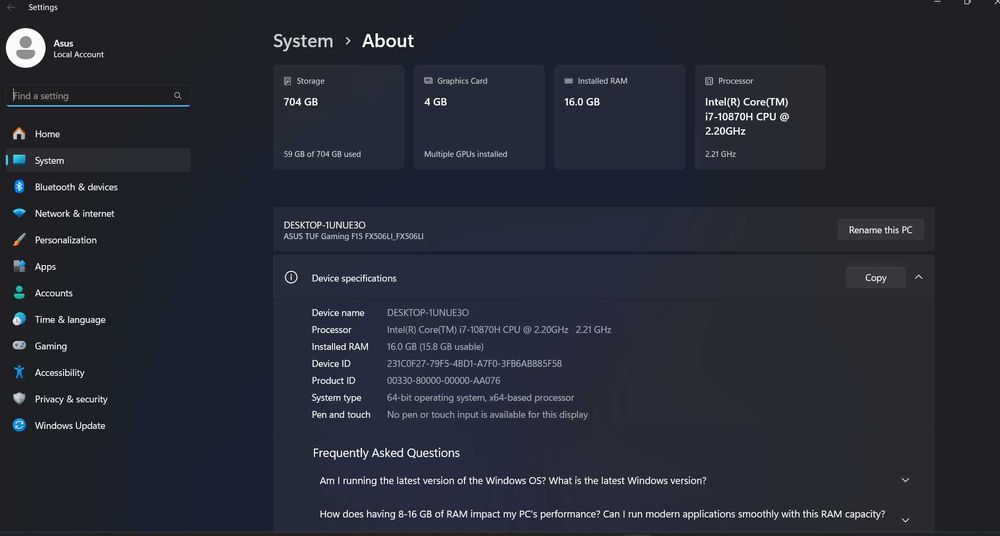Click the Installed RAM card icon
Screen dimensions: 1000x536
[568, 81]
